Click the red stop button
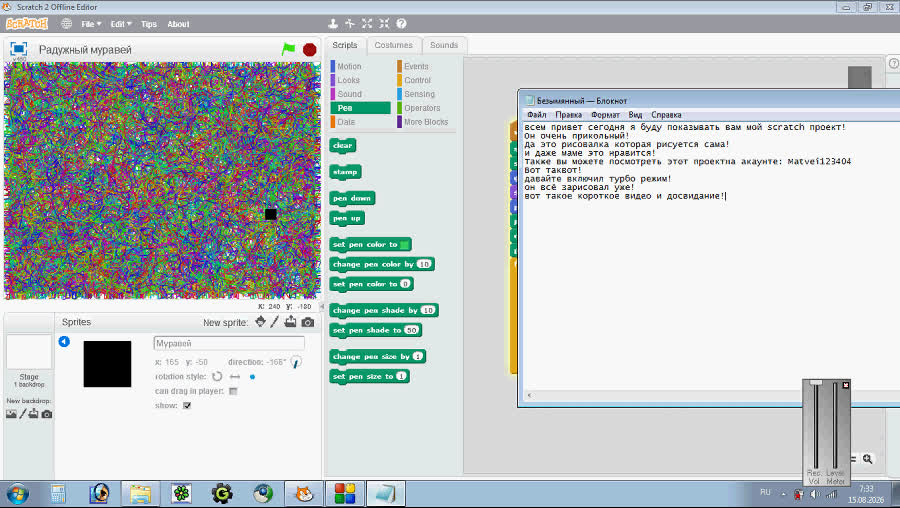 click(309, 50)
